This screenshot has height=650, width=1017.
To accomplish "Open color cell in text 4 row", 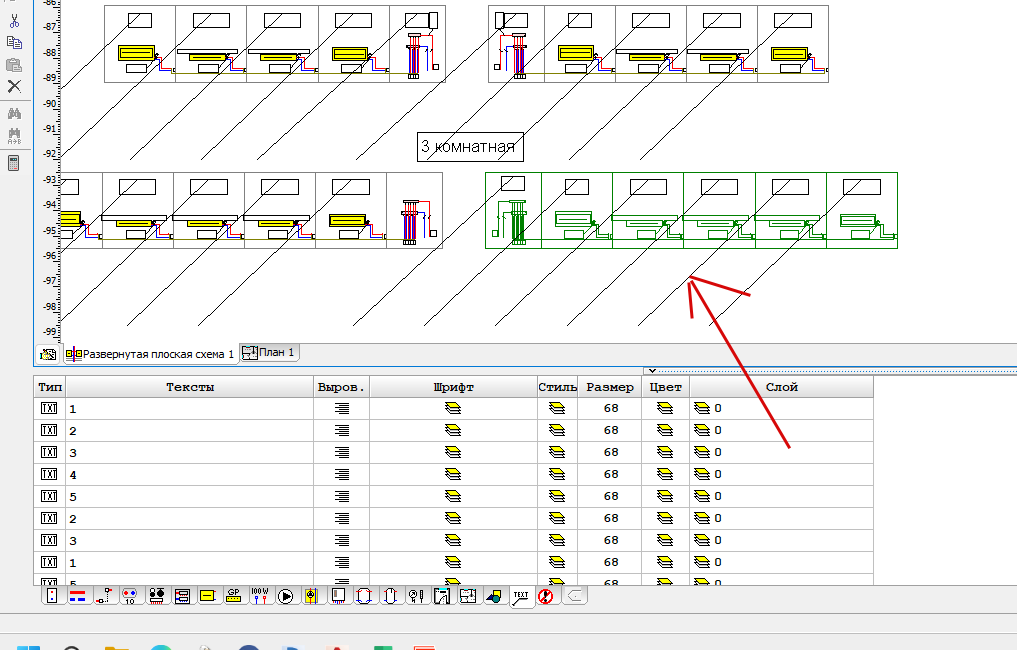I will click(665, 475).
